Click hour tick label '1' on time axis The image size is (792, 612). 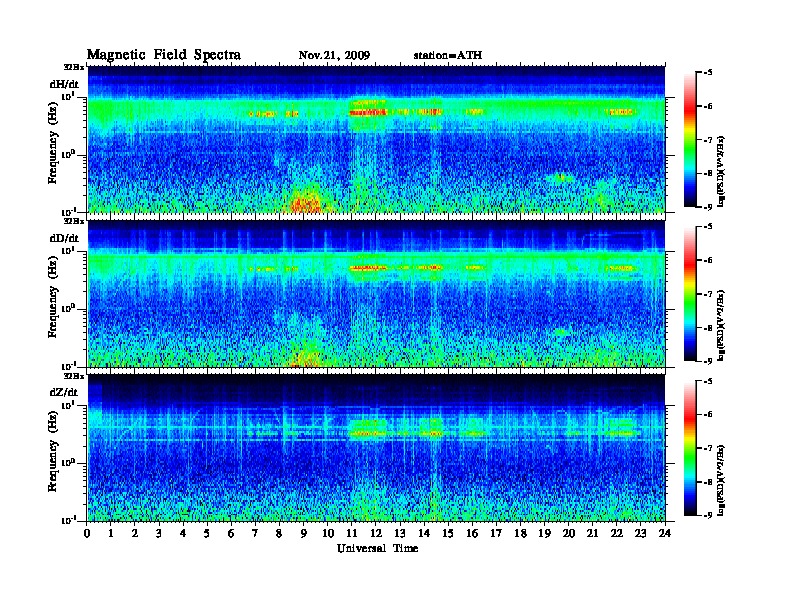[111, 533]
